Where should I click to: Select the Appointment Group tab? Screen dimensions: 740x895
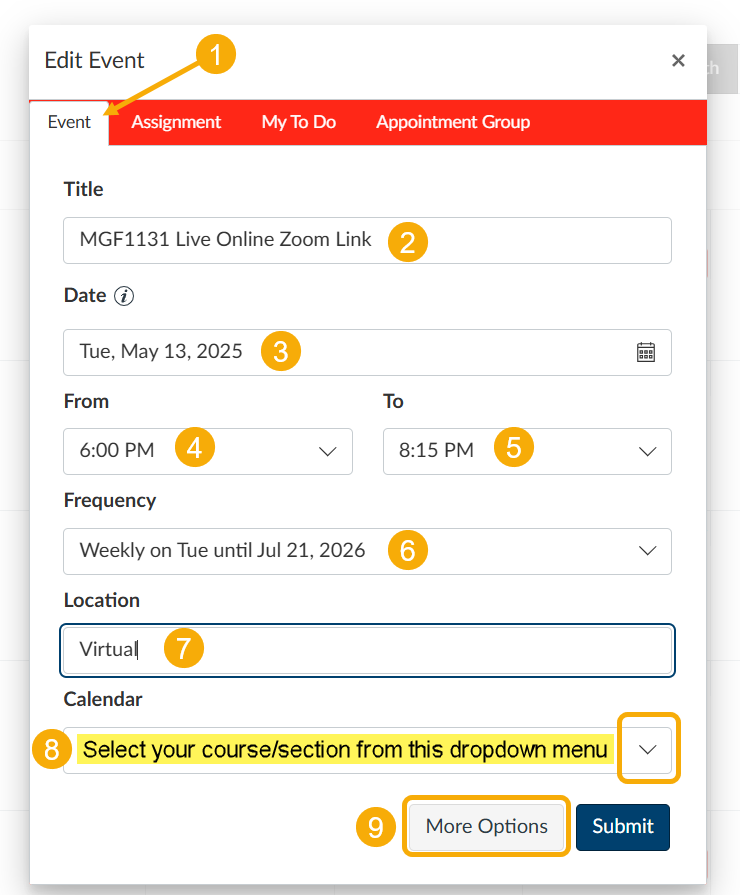coord(453,122)
